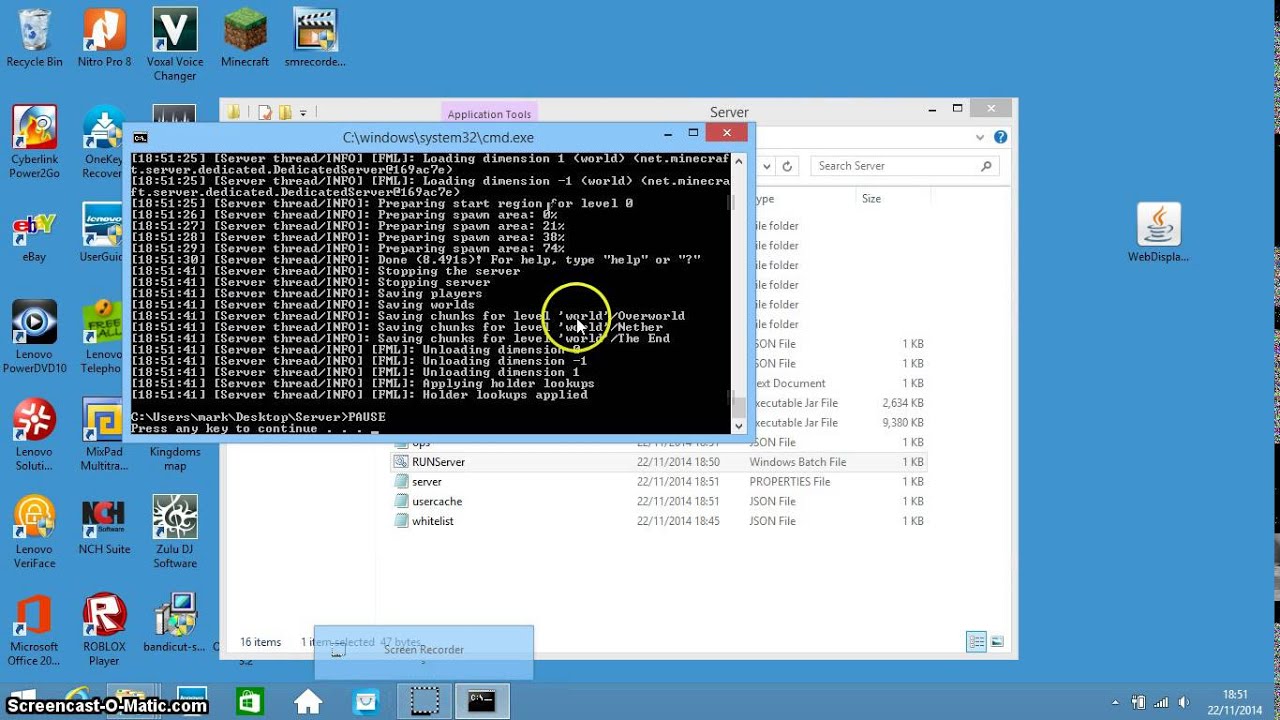
Task: Click search magnifier in Search Server box
Action: [986, 166]
